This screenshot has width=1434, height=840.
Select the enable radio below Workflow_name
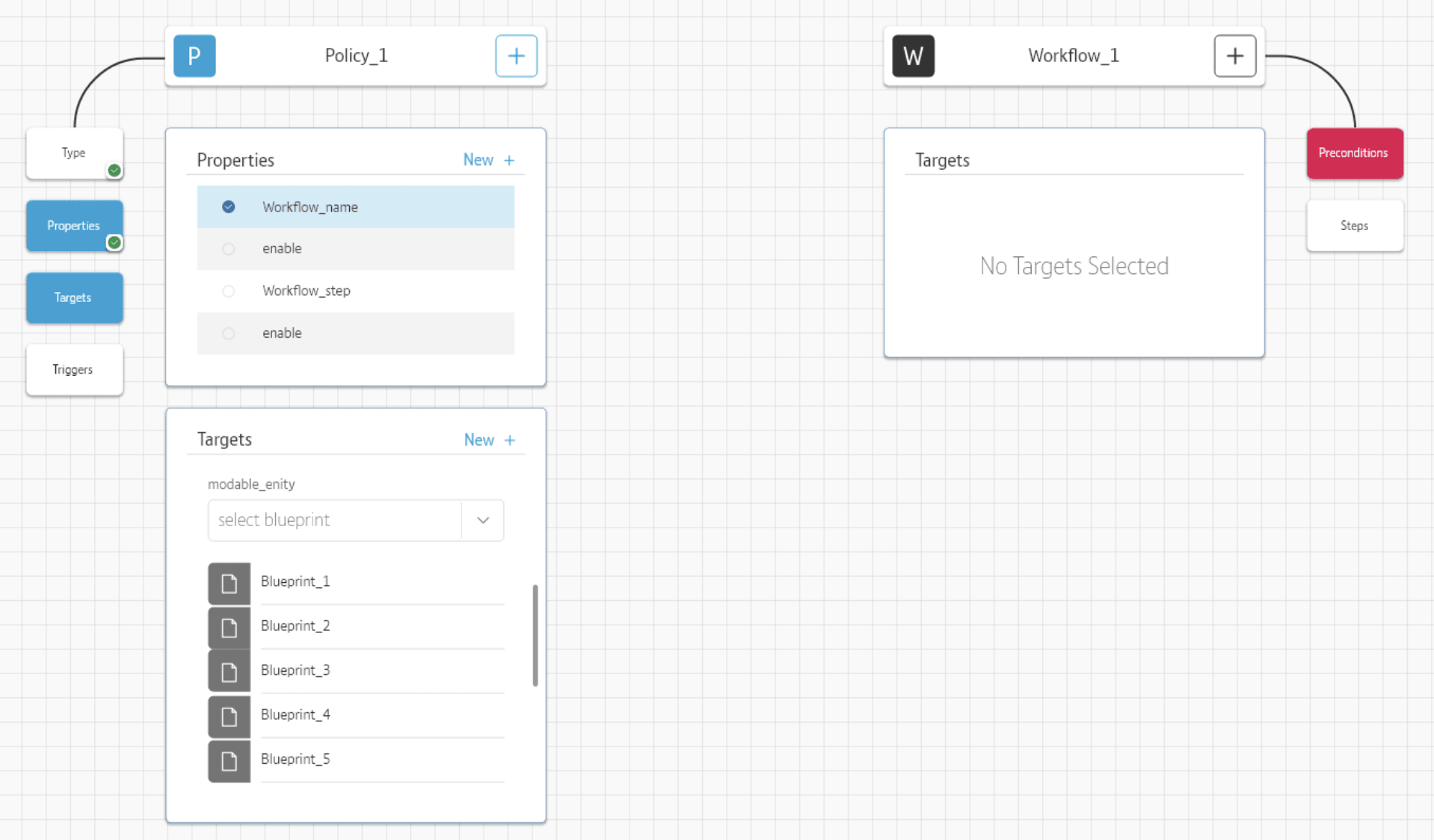(x=229, y=249)
